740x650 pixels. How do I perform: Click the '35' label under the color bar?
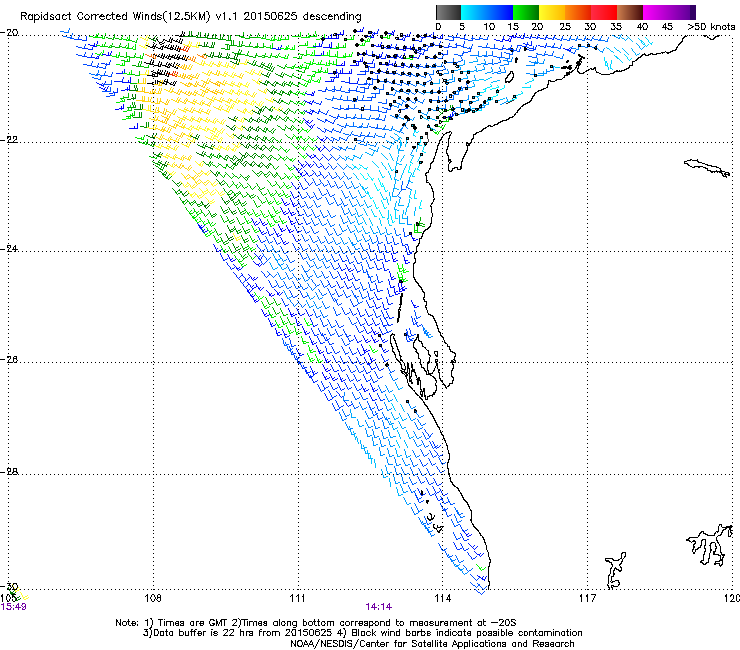(x=616, y=26)
